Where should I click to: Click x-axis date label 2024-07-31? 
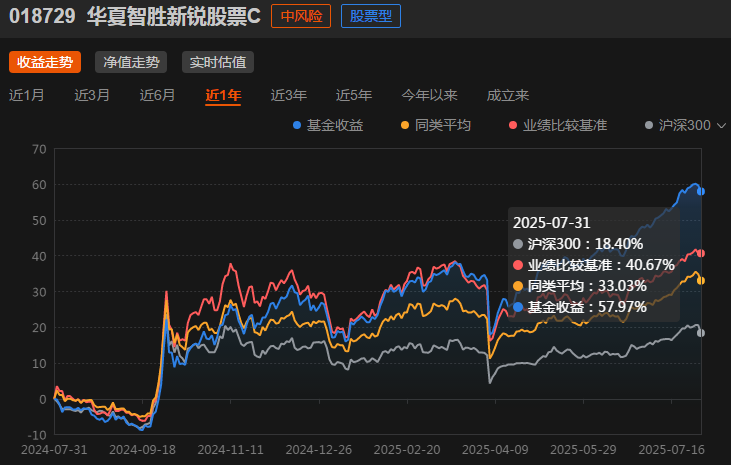coord(54,450)
